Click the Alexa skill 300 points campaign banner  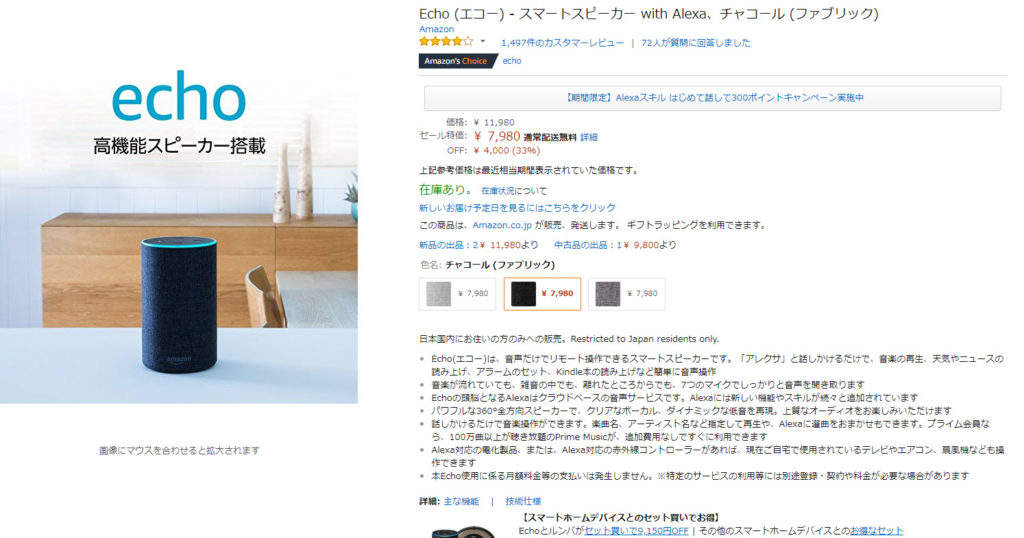[x=712, y=98]
